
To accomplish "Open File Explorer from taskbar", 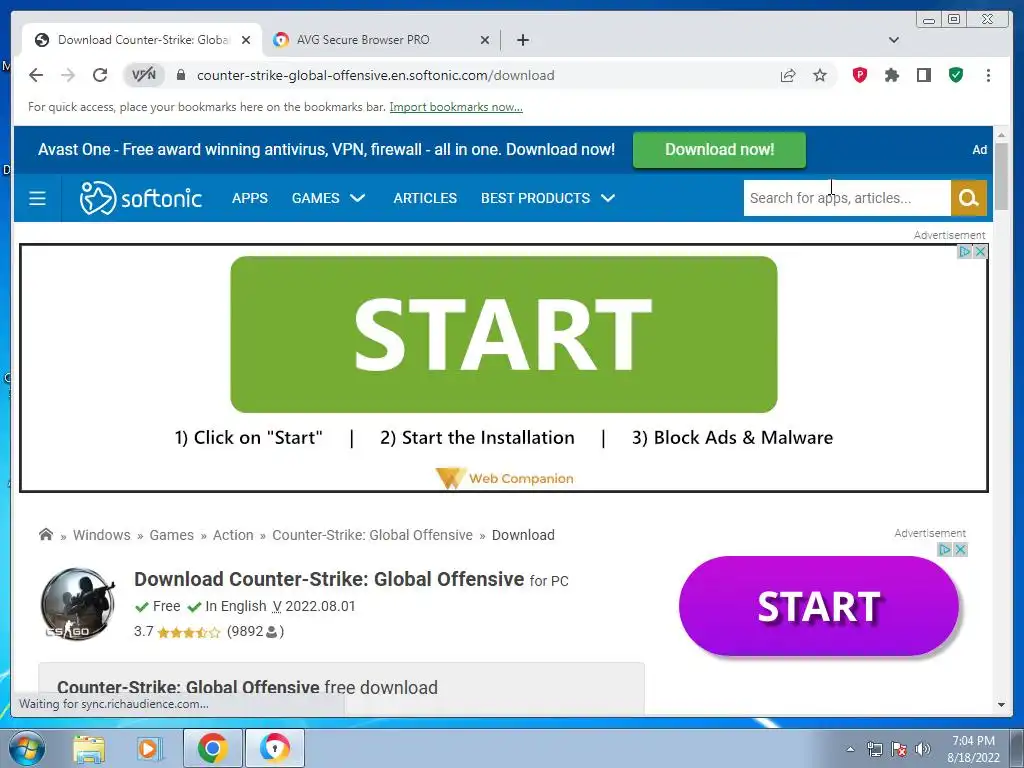I will (x=89, y=748).
